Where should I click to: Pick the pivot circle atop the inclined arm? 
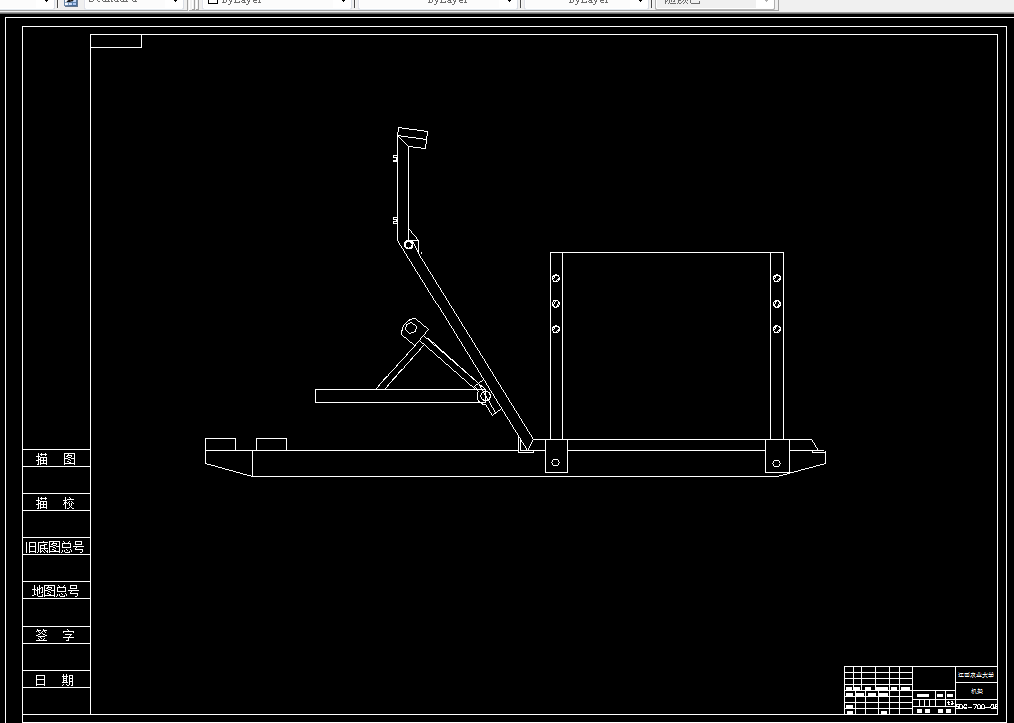(x=409, y=244)
